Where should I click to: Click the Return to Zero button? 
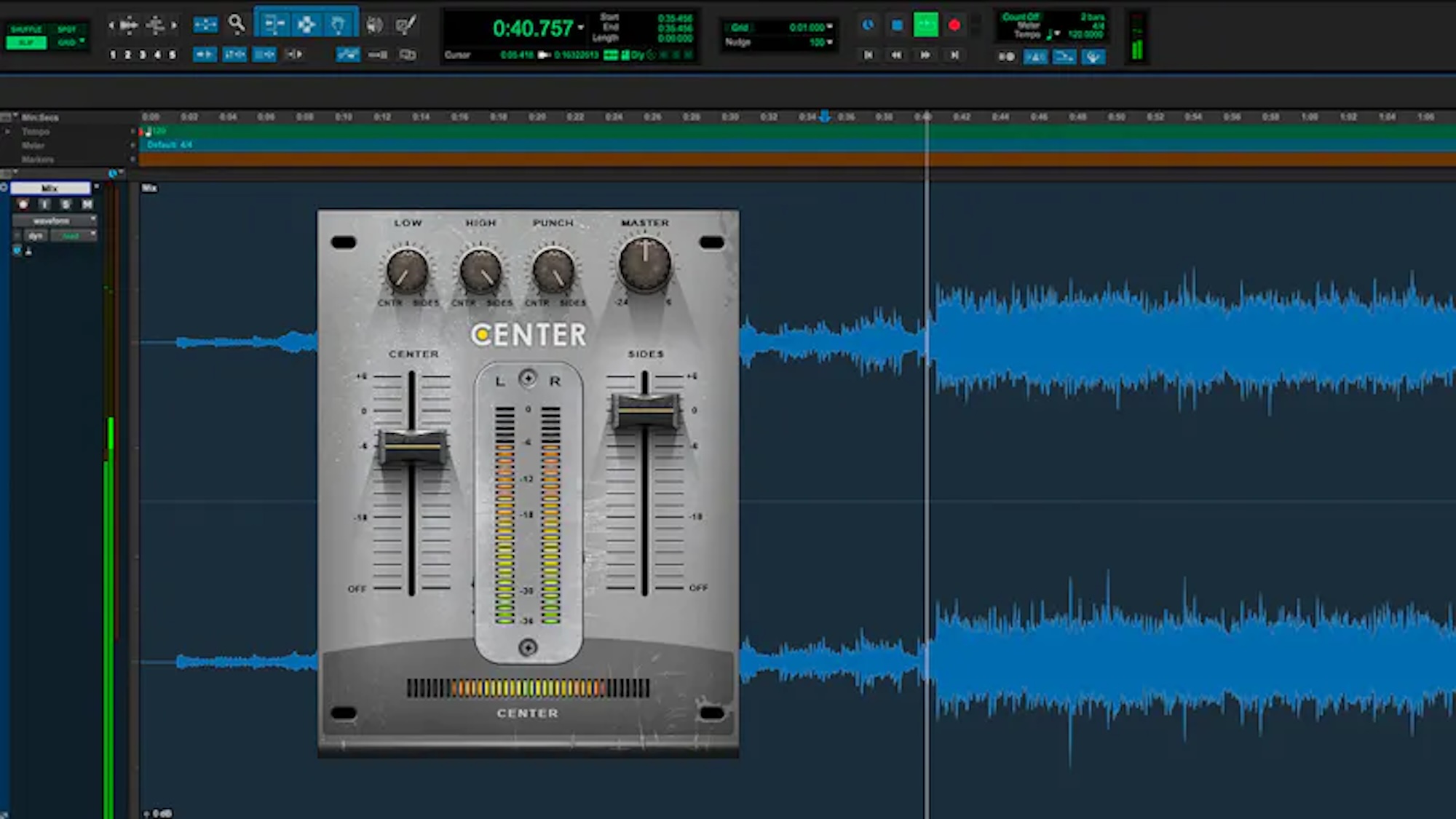[x=868, y=55]
